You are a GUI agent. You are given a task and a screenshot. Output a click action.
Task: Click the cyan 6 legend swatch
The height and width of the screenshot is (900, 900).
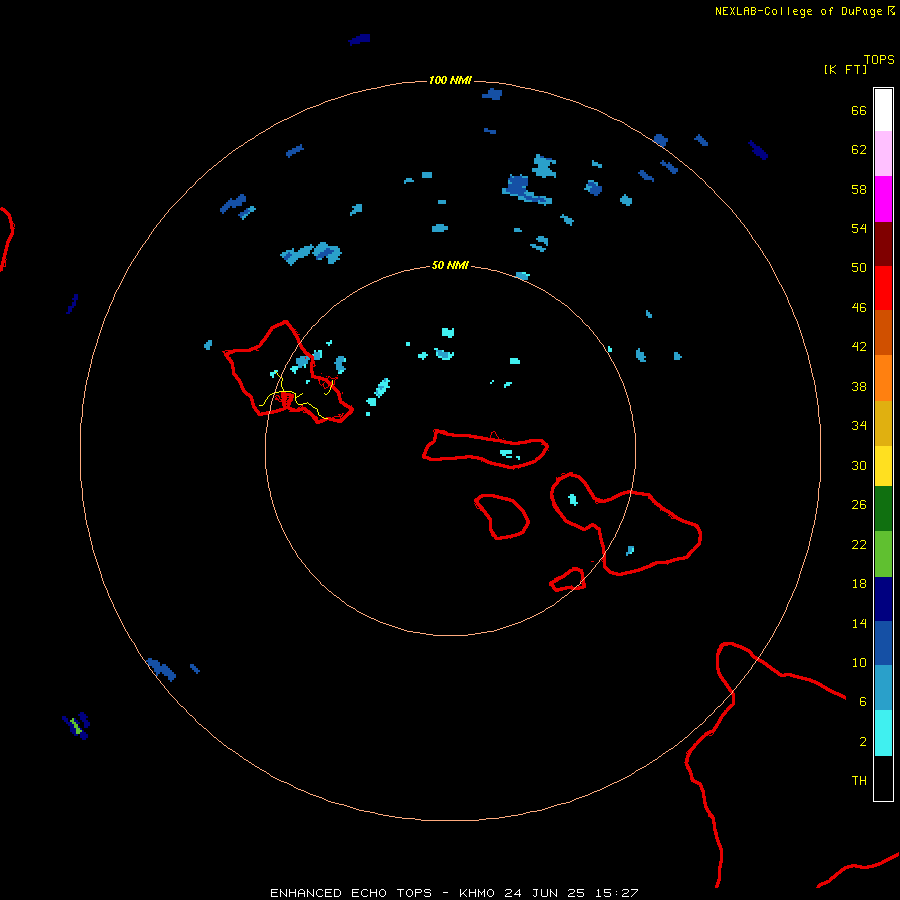pyautogui.click(x=883, y=733)
